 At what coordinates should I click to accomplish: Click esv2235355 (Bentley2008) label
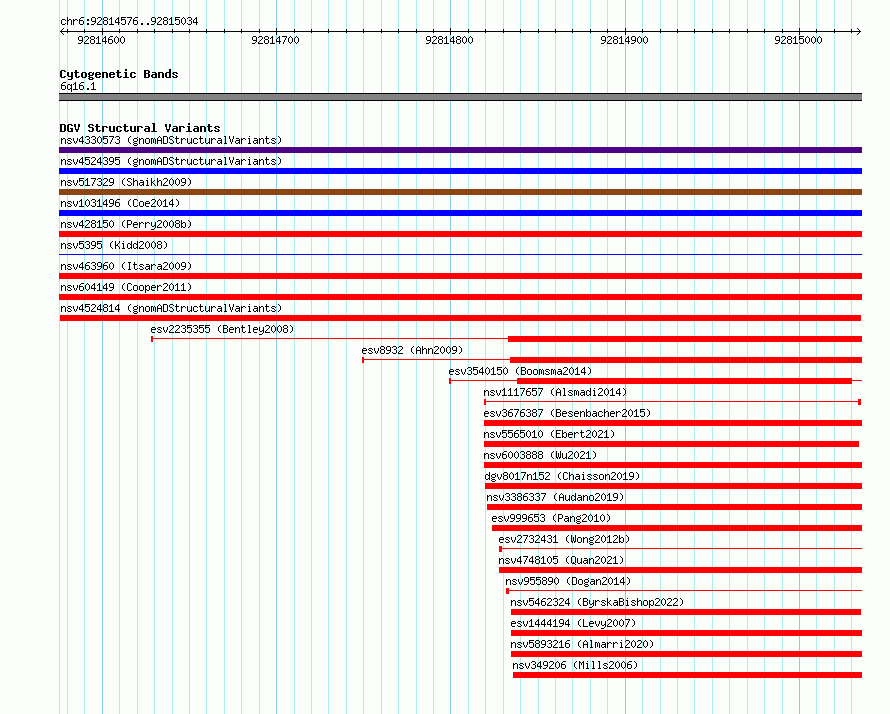pos(222,329)
